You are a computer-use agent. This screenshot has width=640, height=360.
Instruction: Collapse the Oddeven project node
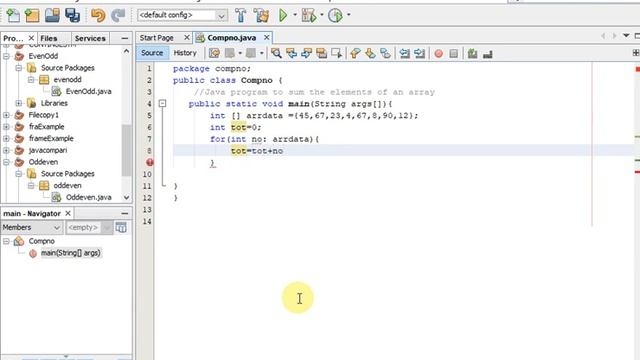[x=7, y=162]
